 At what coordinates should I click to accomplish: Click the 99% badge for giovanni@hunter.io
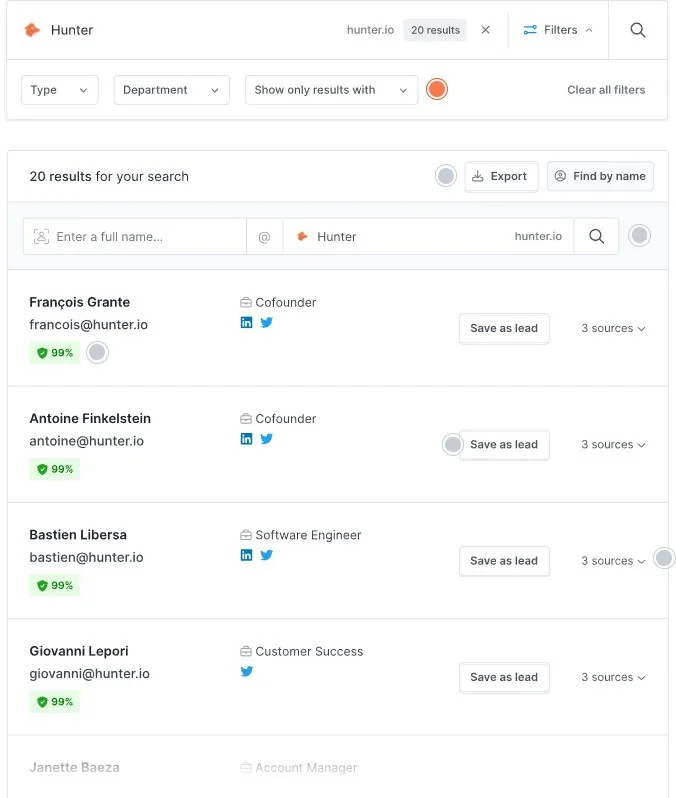click(x=54, y=702)
